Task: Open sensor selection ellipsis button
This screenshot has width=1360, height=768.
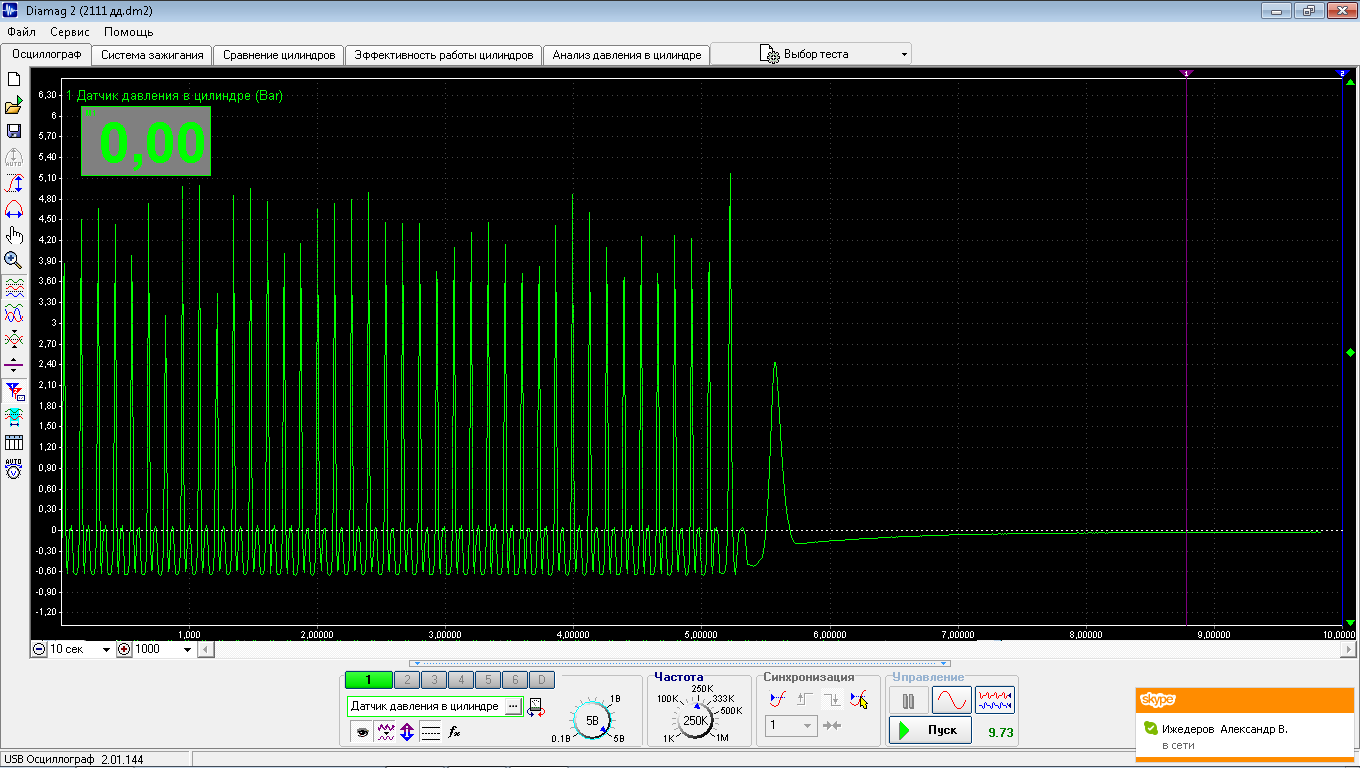Action: (x=513, y=706)
